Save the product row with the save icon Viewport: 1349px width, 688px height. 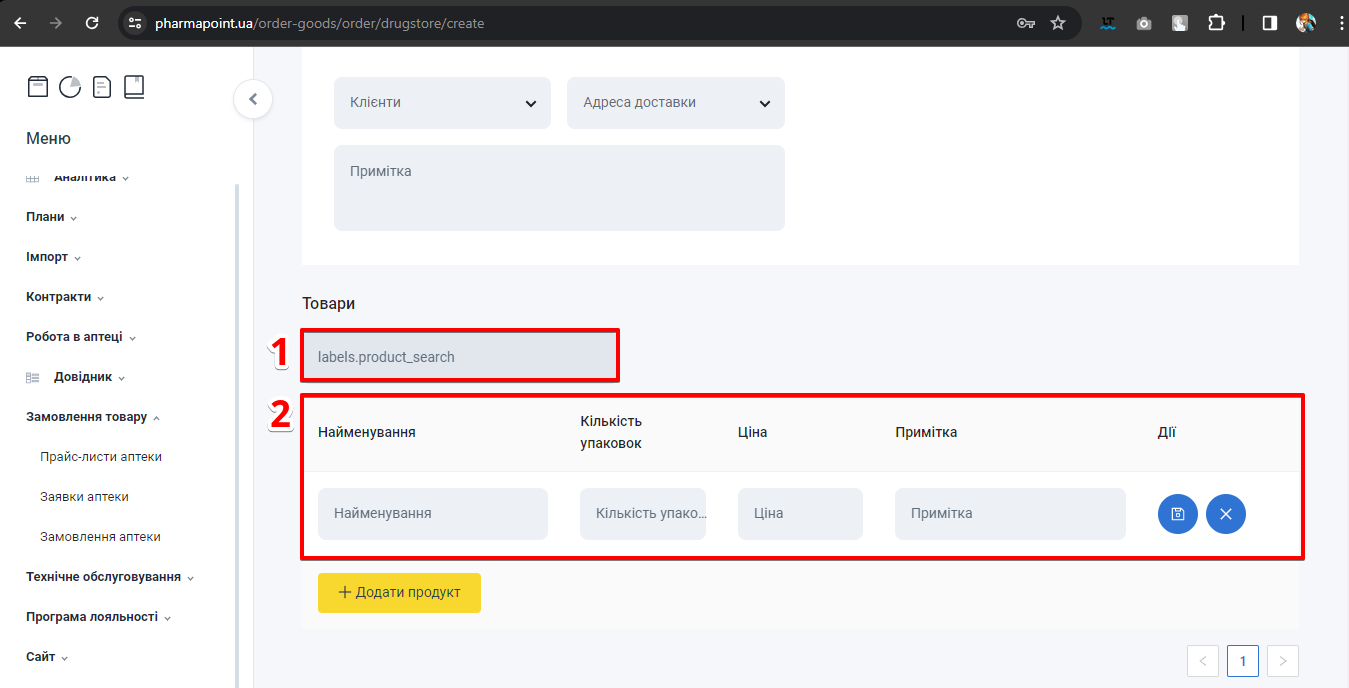[1177, 514]
